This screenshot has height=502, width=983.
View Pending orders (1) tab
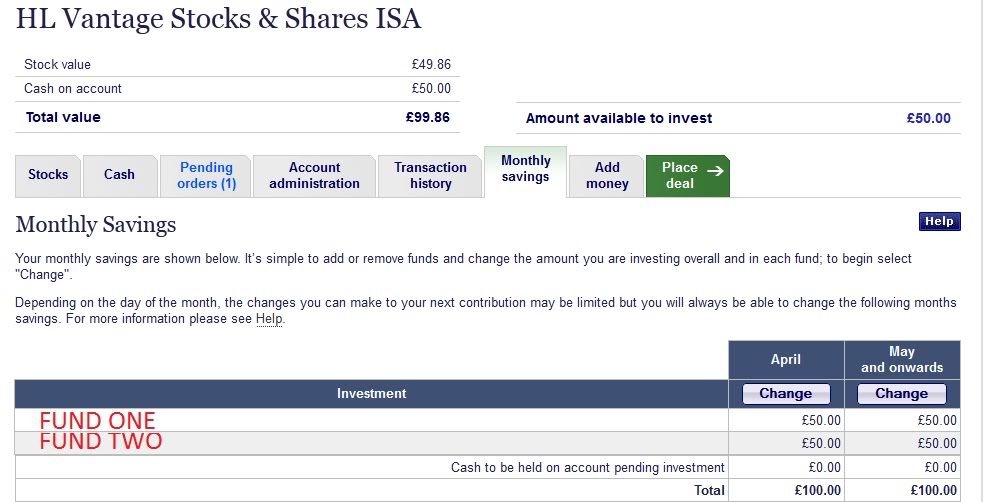[206, 175]
